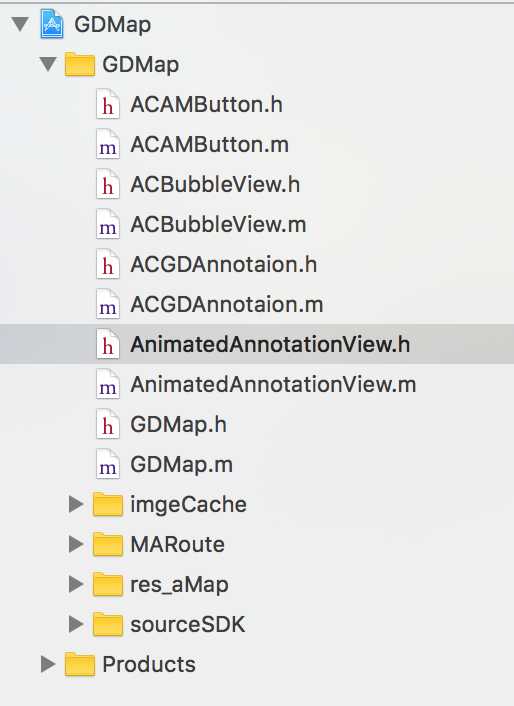Expand the imgeCache folder
The height and width of the screenshot is (706, 514).
coord(76,504)
